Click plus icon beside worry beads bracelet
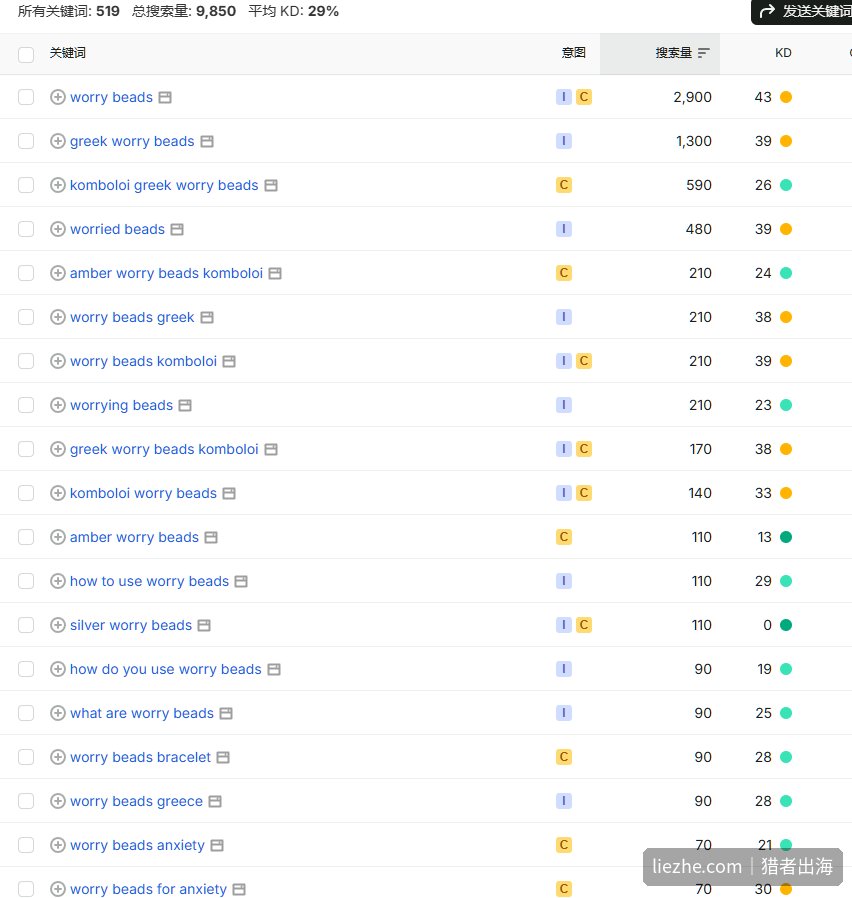 click(57, 757)
